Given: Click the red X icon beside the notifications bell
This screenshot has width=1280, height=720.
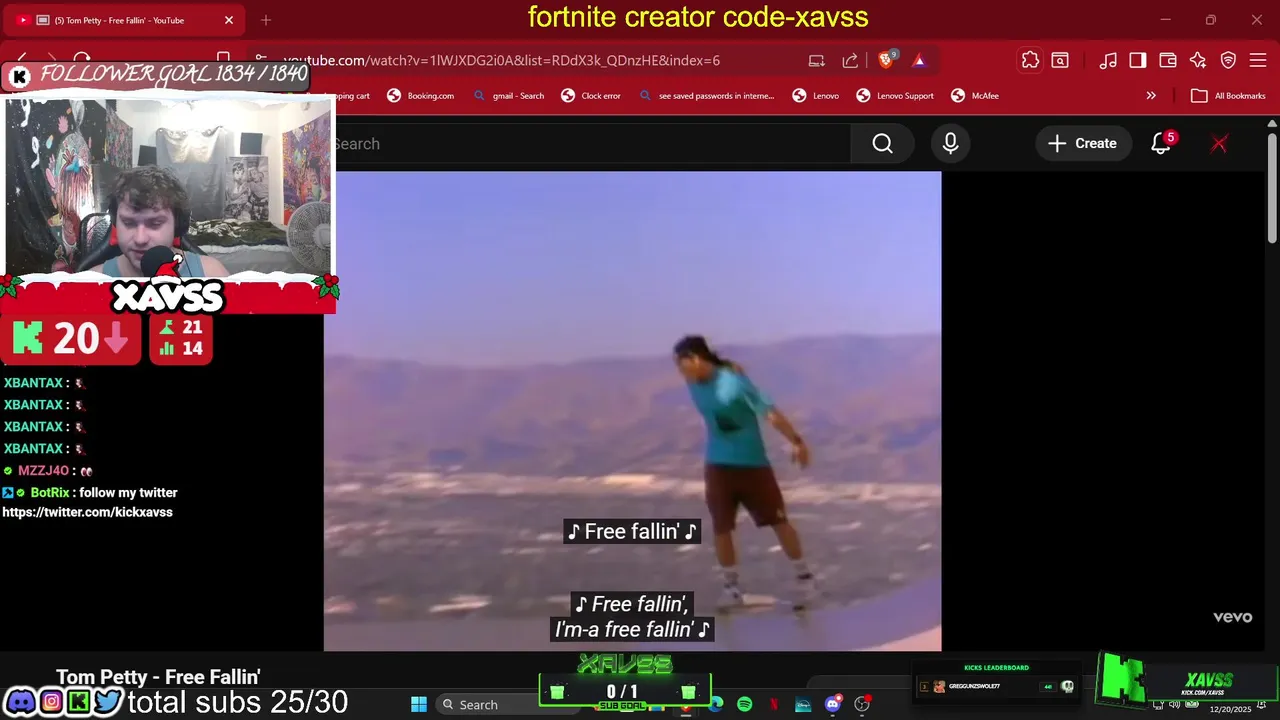Looking at the screenshot, I should pyautogui.click(x=1219, y=144).
